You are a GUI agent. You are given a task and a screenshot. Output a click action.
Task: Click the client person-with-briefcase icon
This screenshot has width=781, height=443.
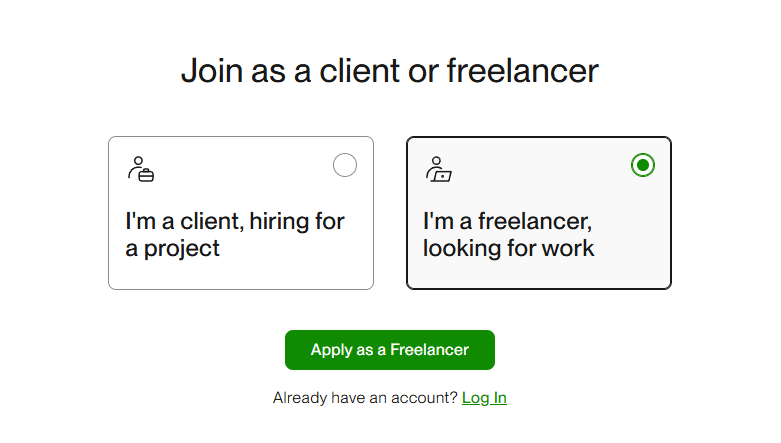(x=140, y=169)
